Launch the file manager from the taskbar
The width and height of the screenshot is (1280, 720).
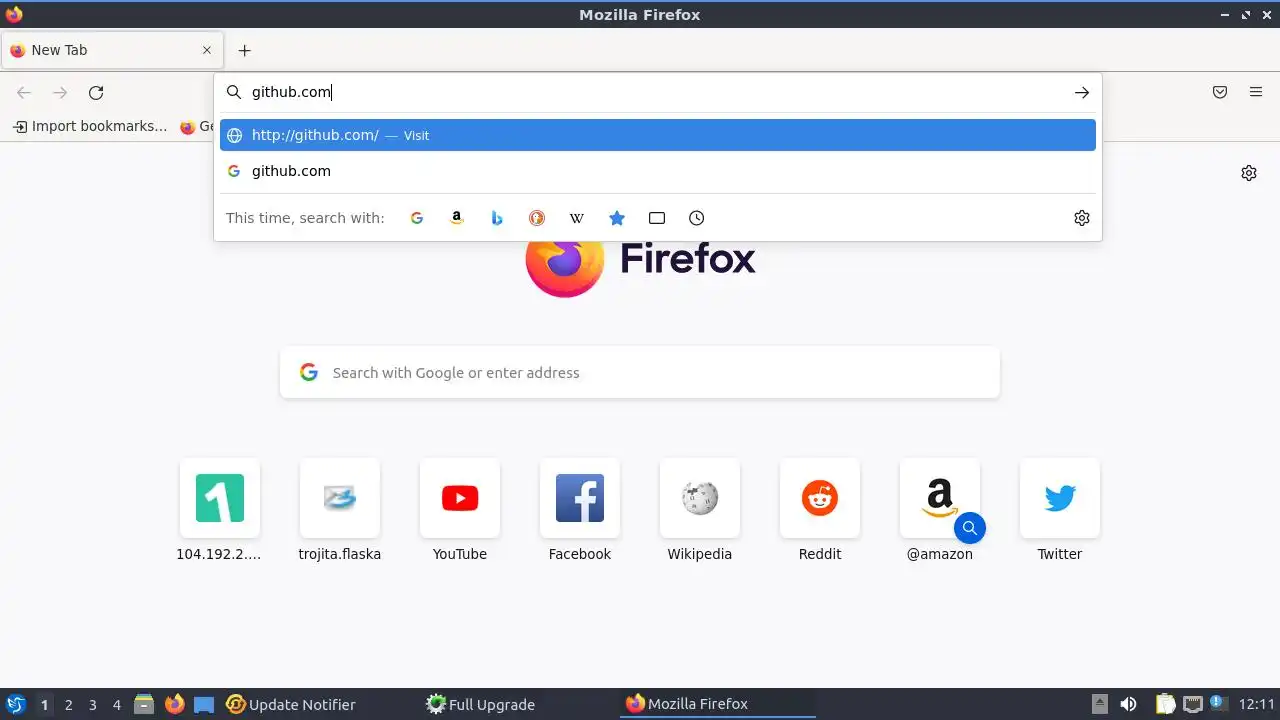click(x=144, y=704)
